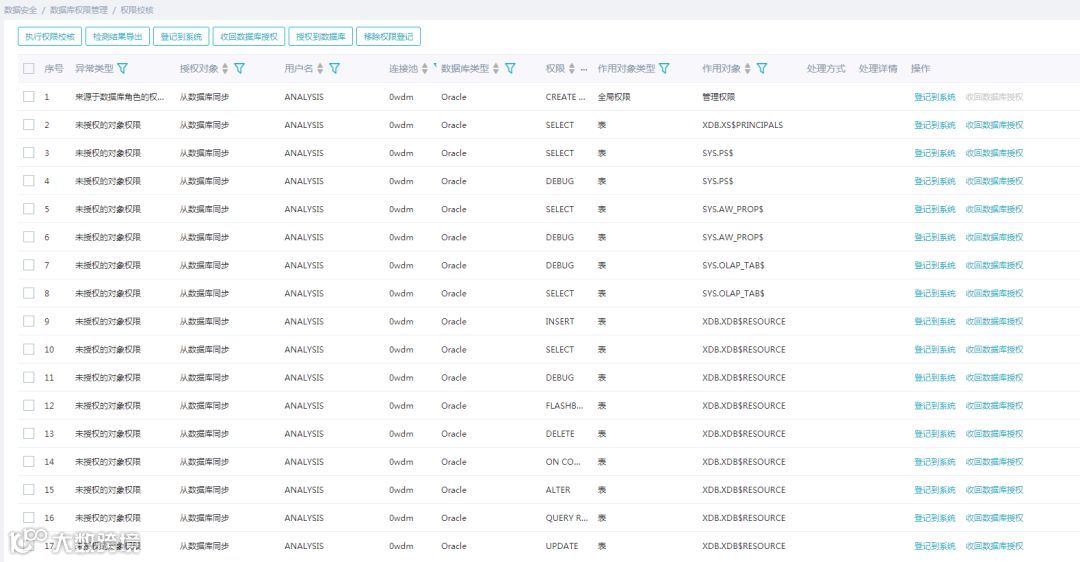Open the filter for 作用对象 column
The image size is (1080, 562).
[762, 68]
